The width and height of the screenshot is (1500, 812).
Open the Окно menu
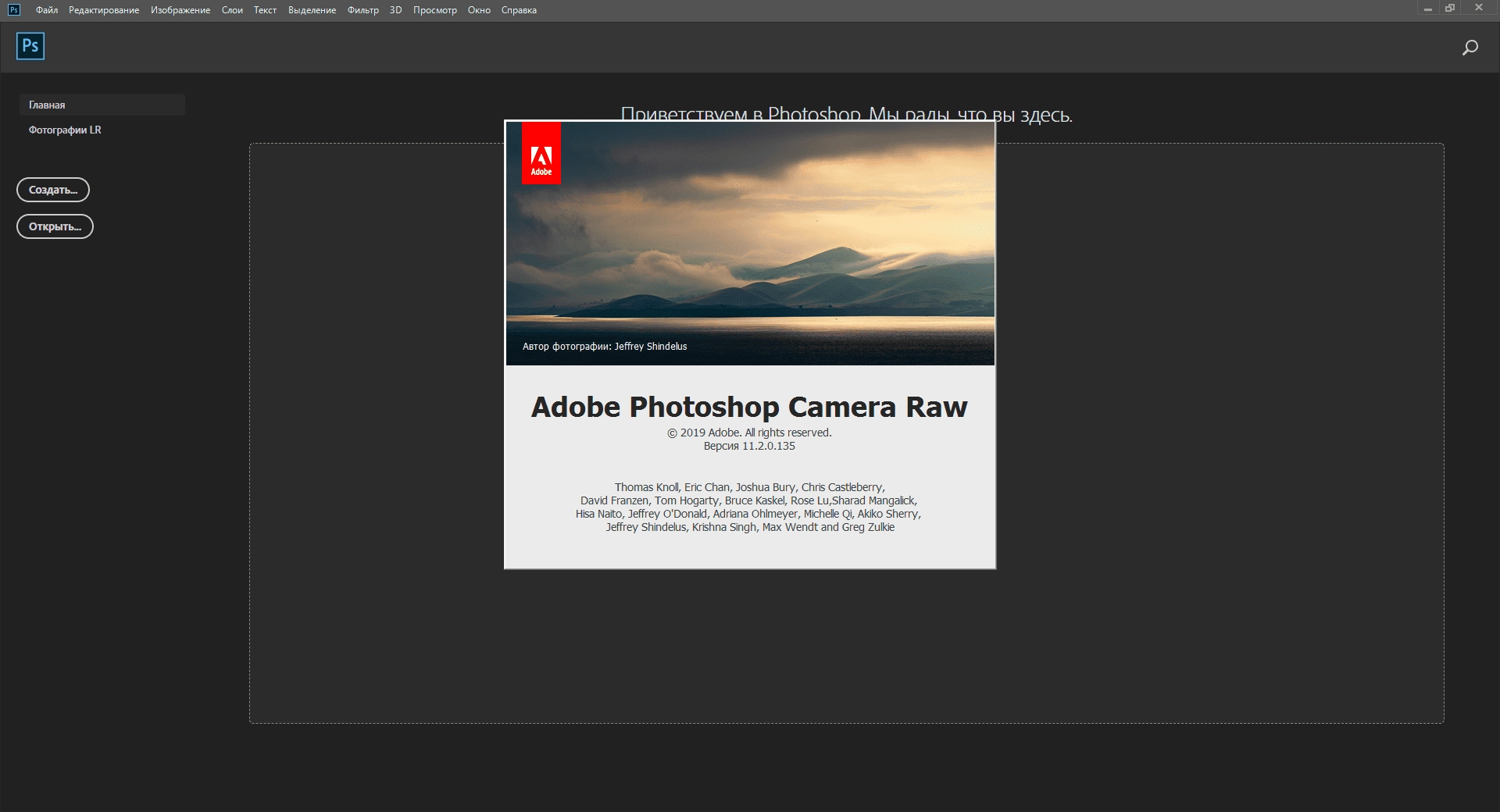479,10
